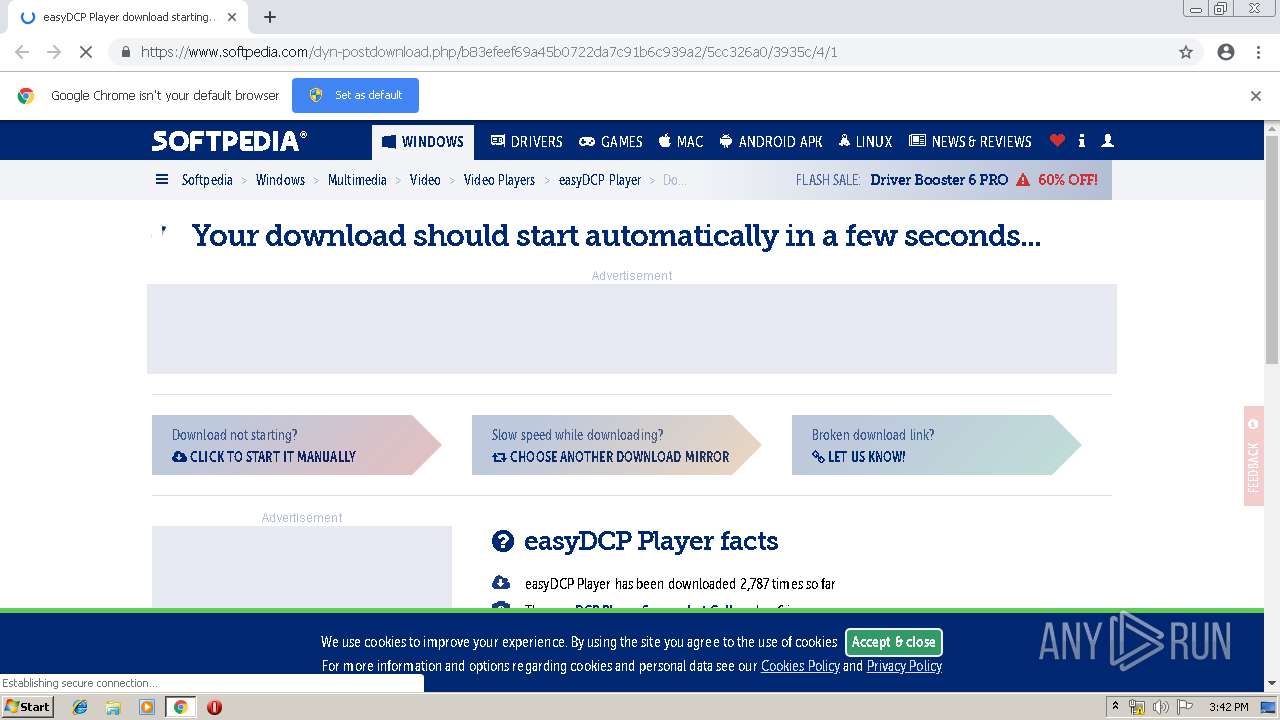Set Chrome as the default browser

coord(355,95)
